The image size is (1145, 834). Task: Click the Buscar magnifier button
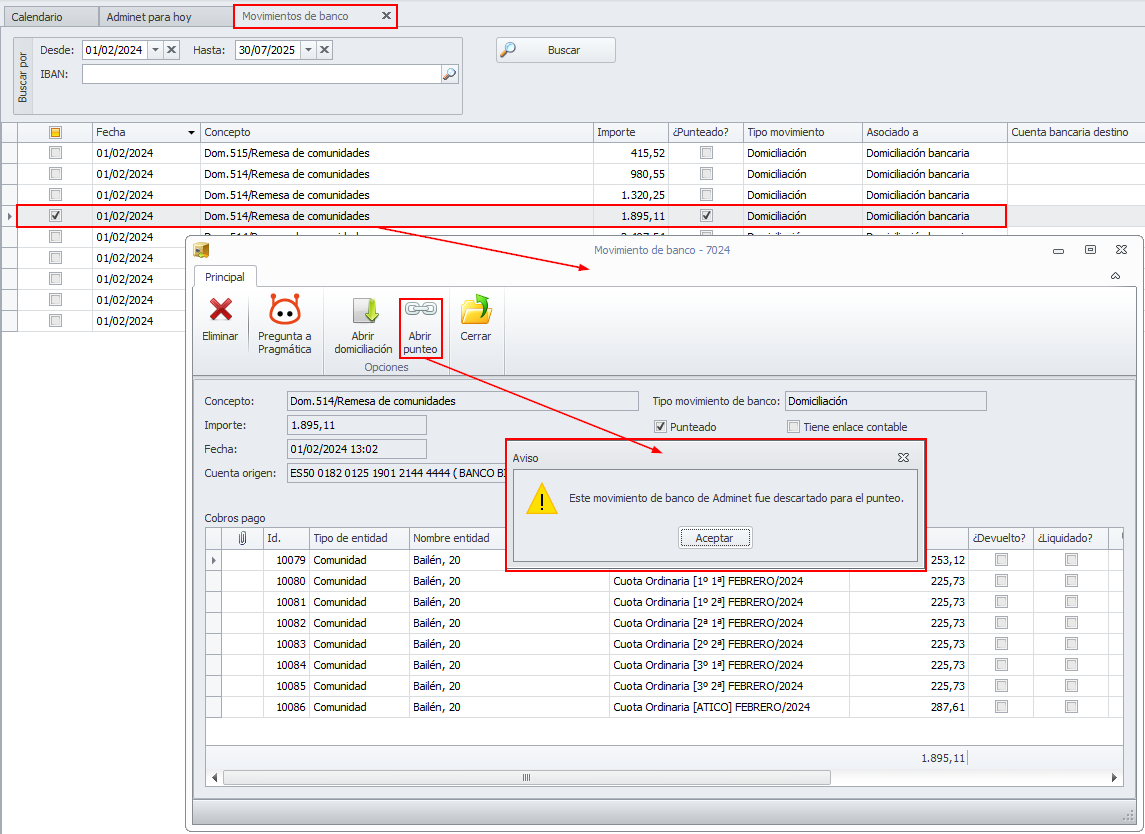(556, 50)
